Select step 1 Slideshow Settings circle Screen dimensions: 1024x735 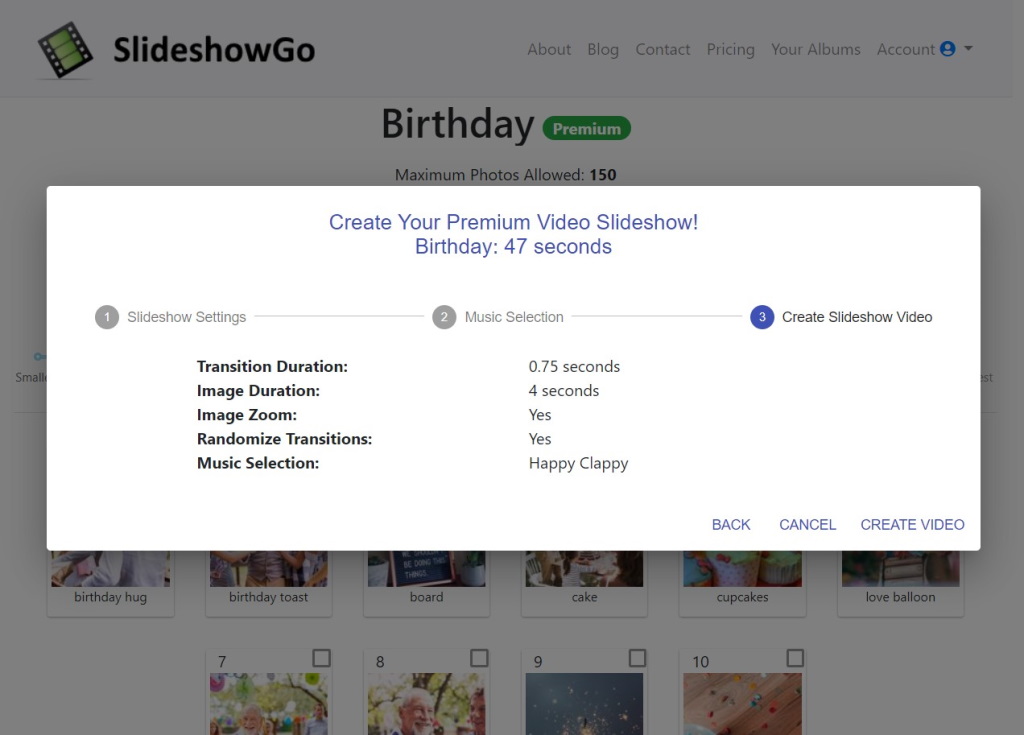107,317
